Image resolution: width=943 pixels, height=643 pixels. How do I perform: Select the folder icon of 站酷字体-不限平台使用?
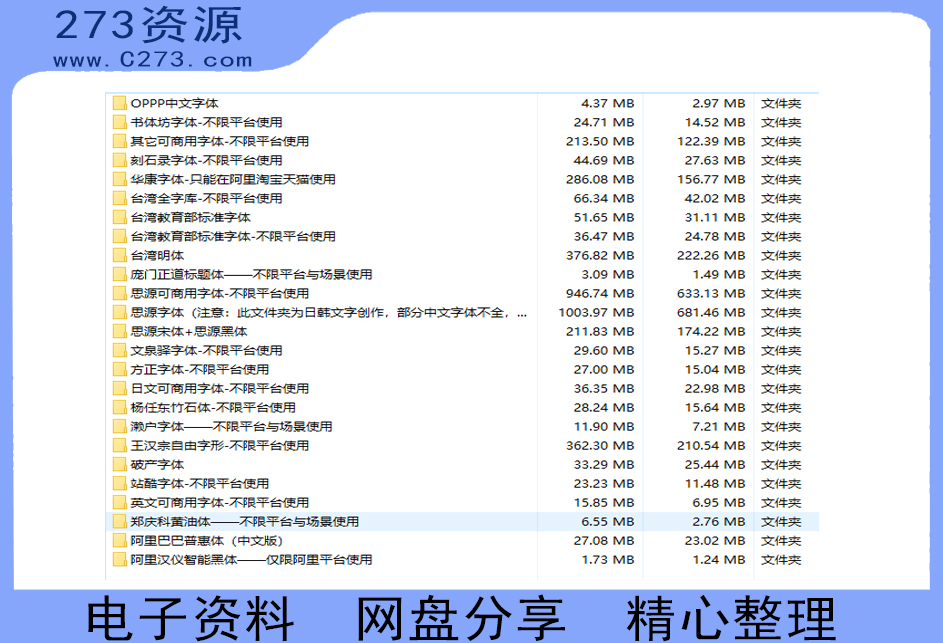click(120, 484)
